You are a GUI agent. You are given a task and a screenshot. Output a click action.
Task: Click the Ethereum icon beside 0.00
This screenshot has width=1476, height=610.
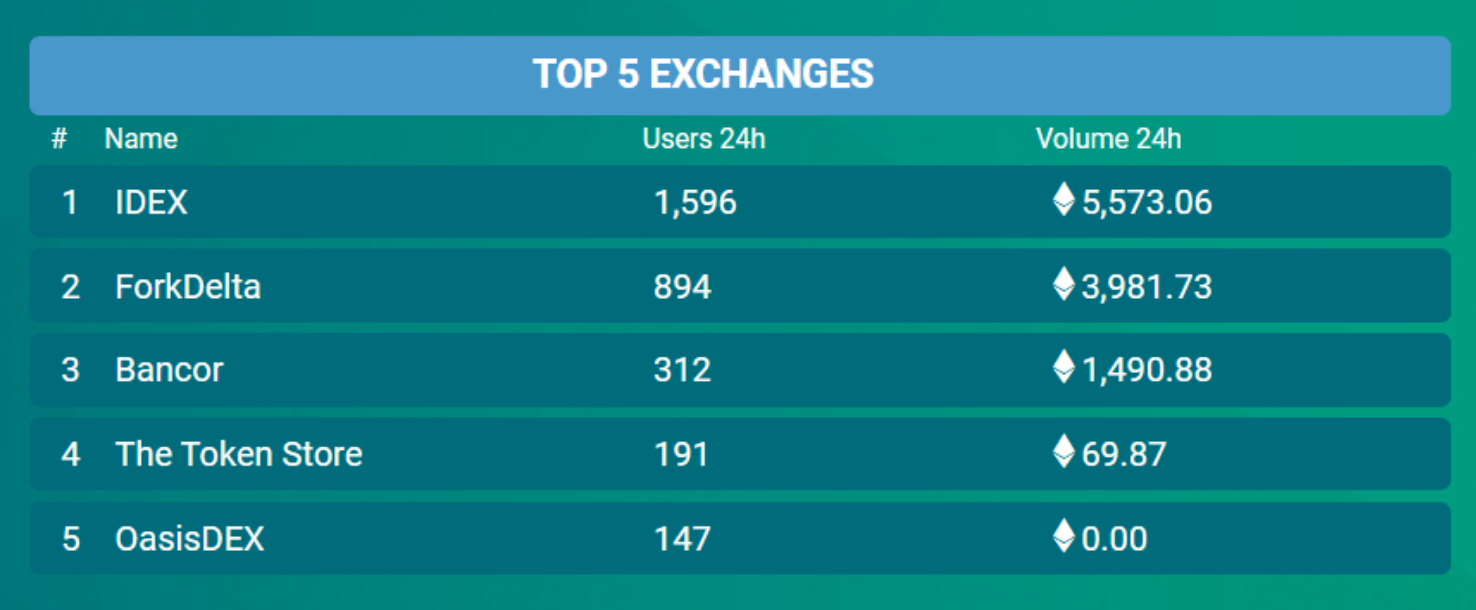(1064, 535)
